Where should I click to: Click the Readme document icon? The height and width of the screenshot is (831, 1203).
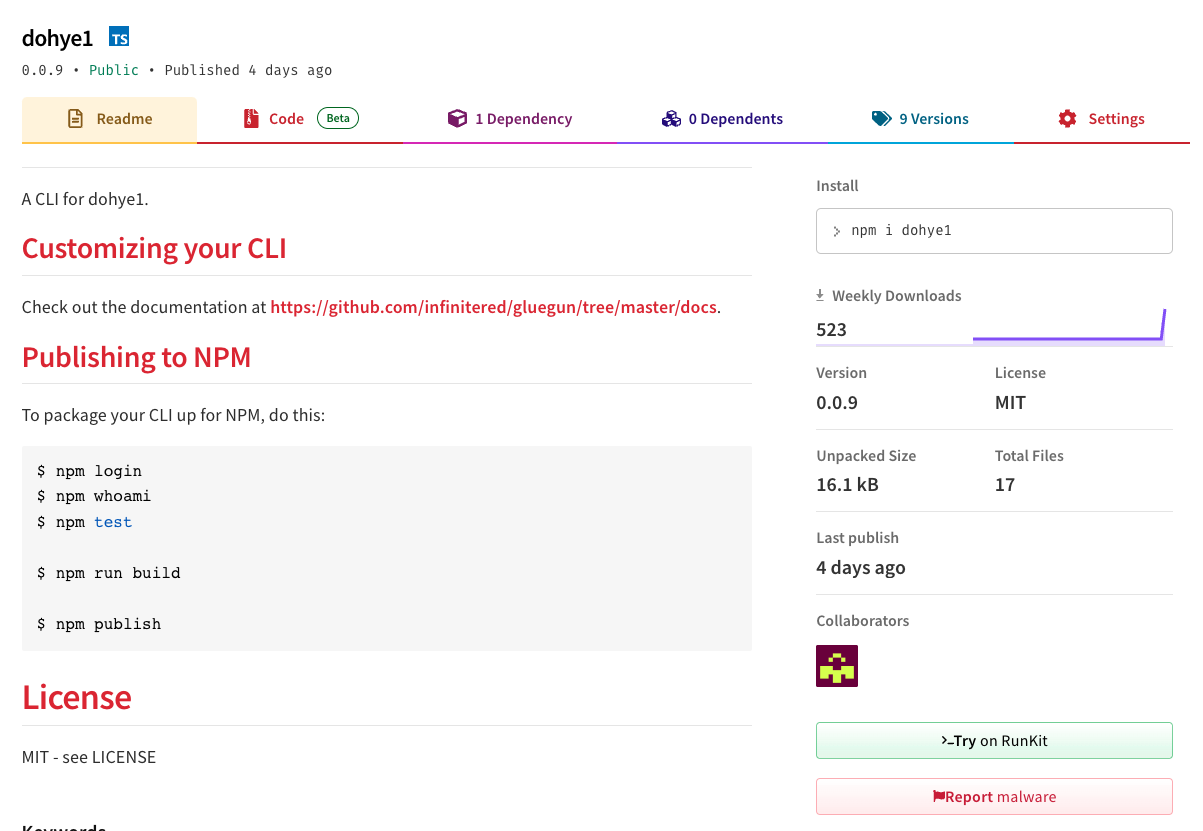tap(75, 119)
